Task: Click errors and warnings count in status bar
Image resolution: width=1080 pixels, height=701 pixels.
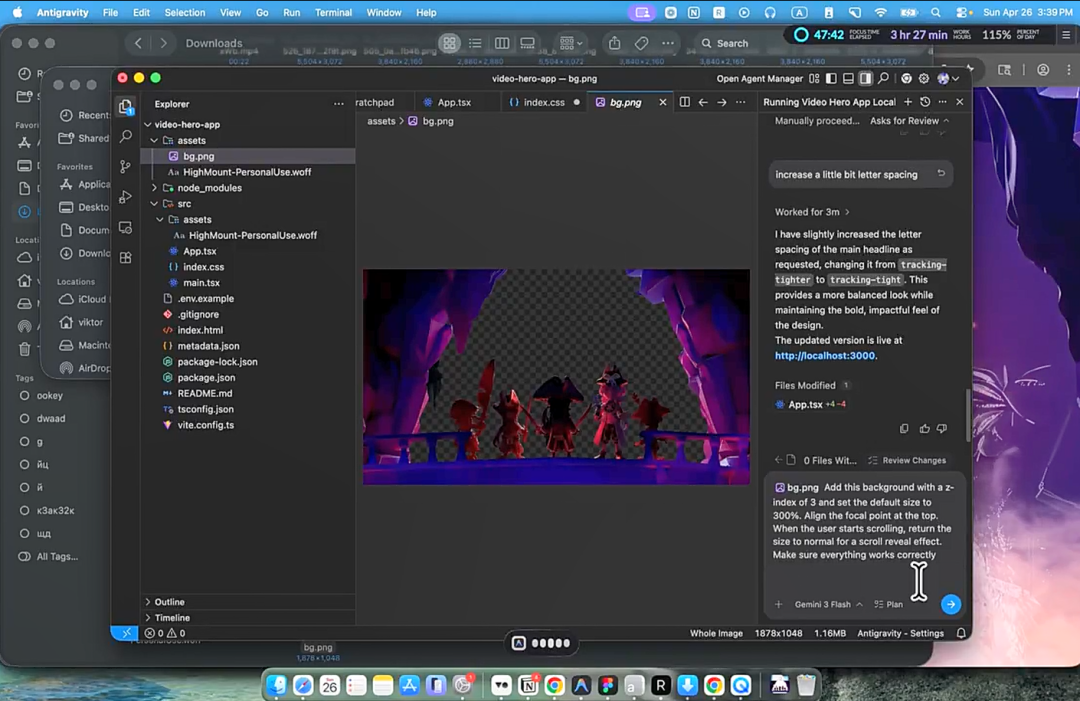Action: (165, 633)
